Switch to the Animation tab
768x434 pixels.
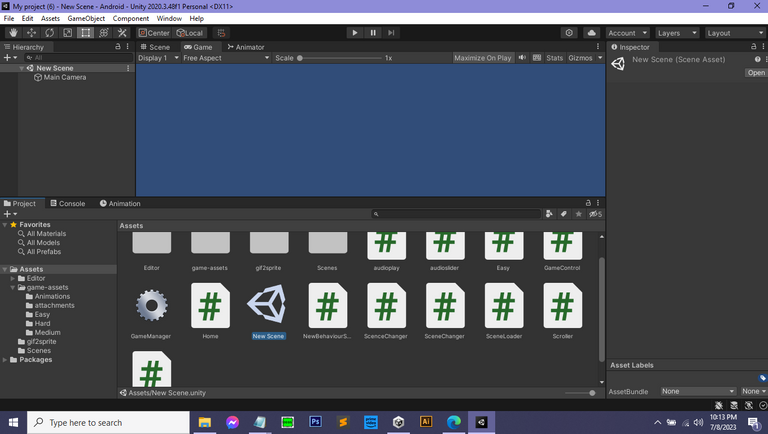pos(120,203)
